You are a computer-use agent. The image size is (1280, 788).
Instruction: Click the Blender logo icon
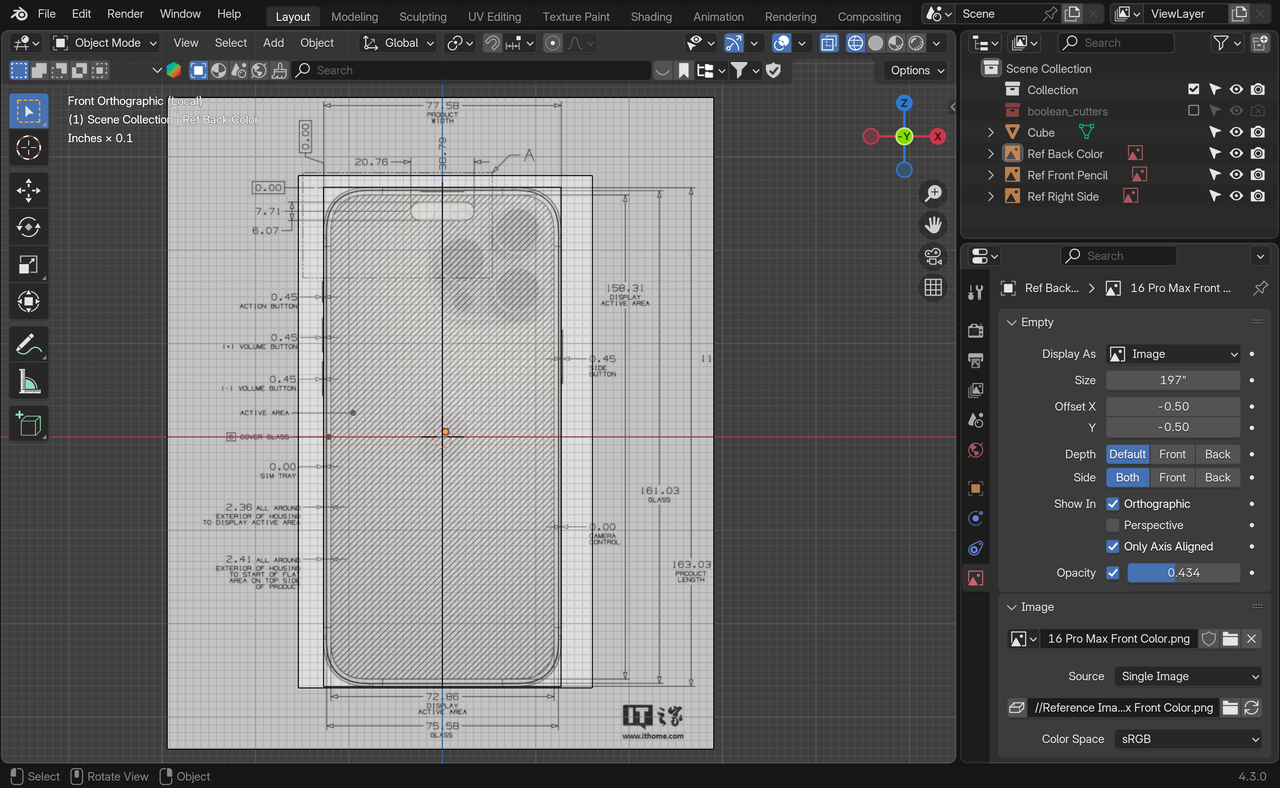[17, 14]
